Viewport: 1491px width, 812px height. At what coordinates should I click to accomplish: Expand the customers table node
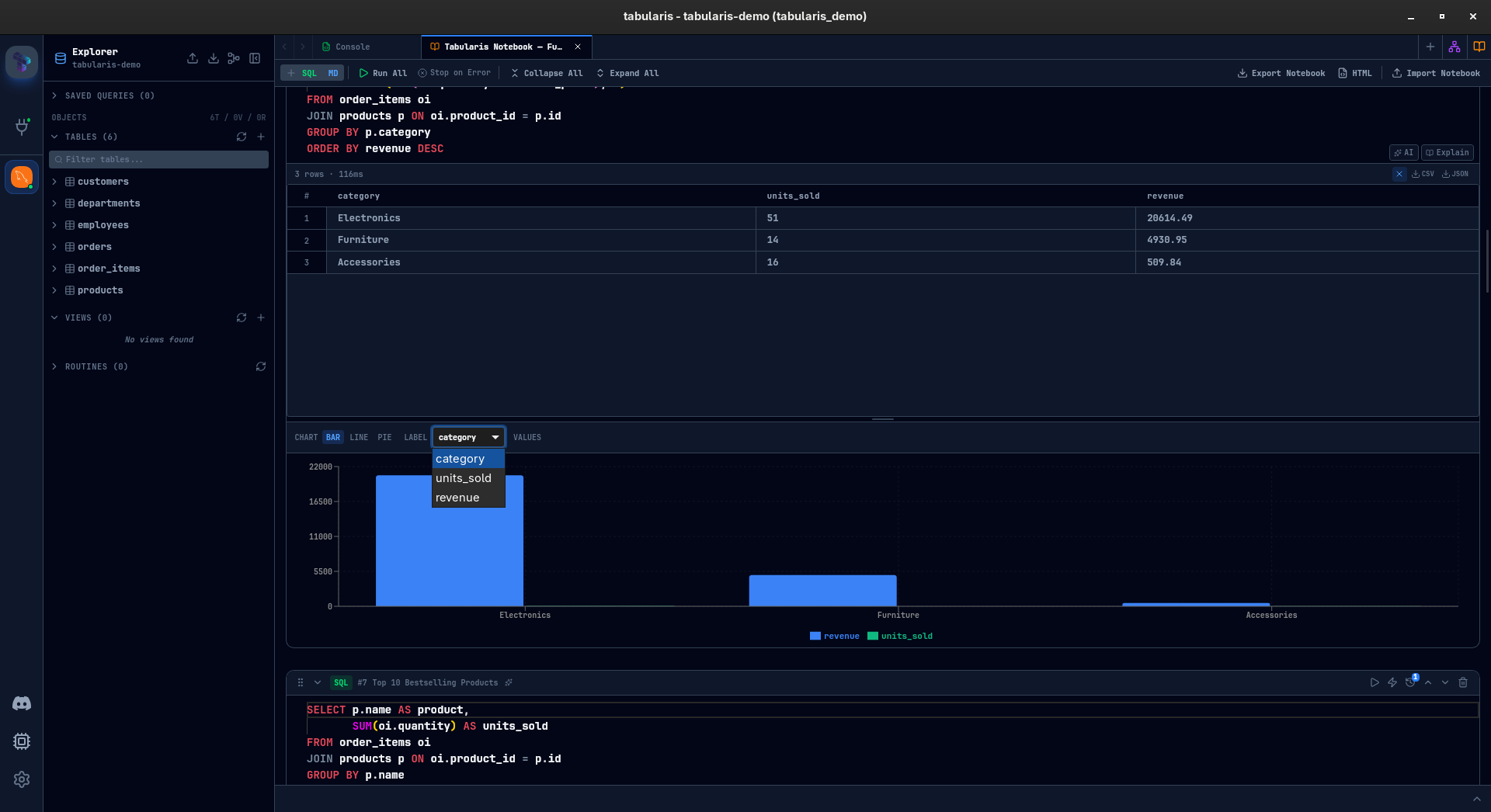[54, 182]
